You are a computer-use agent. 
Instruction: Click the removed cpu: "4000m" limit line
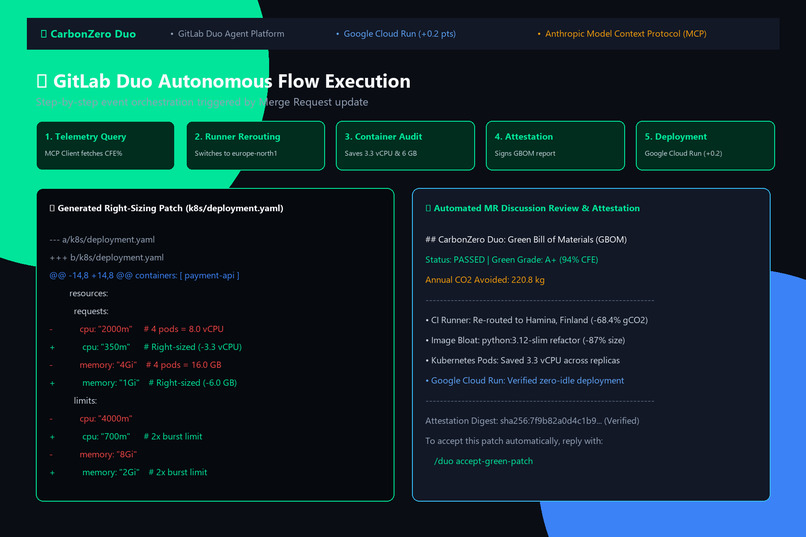[90, 418]
